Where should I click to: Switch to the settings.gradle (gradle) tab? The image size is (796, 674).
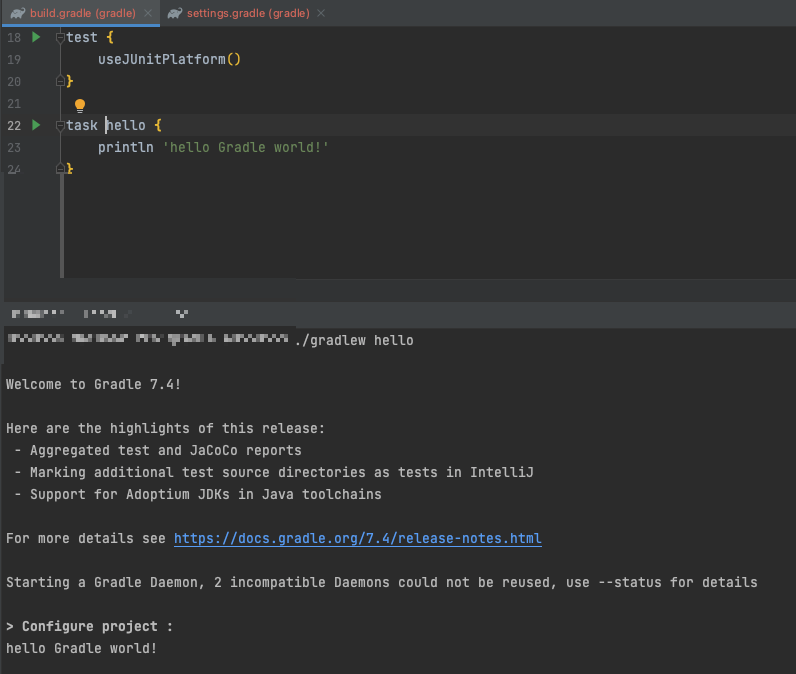tap(248, 13)
